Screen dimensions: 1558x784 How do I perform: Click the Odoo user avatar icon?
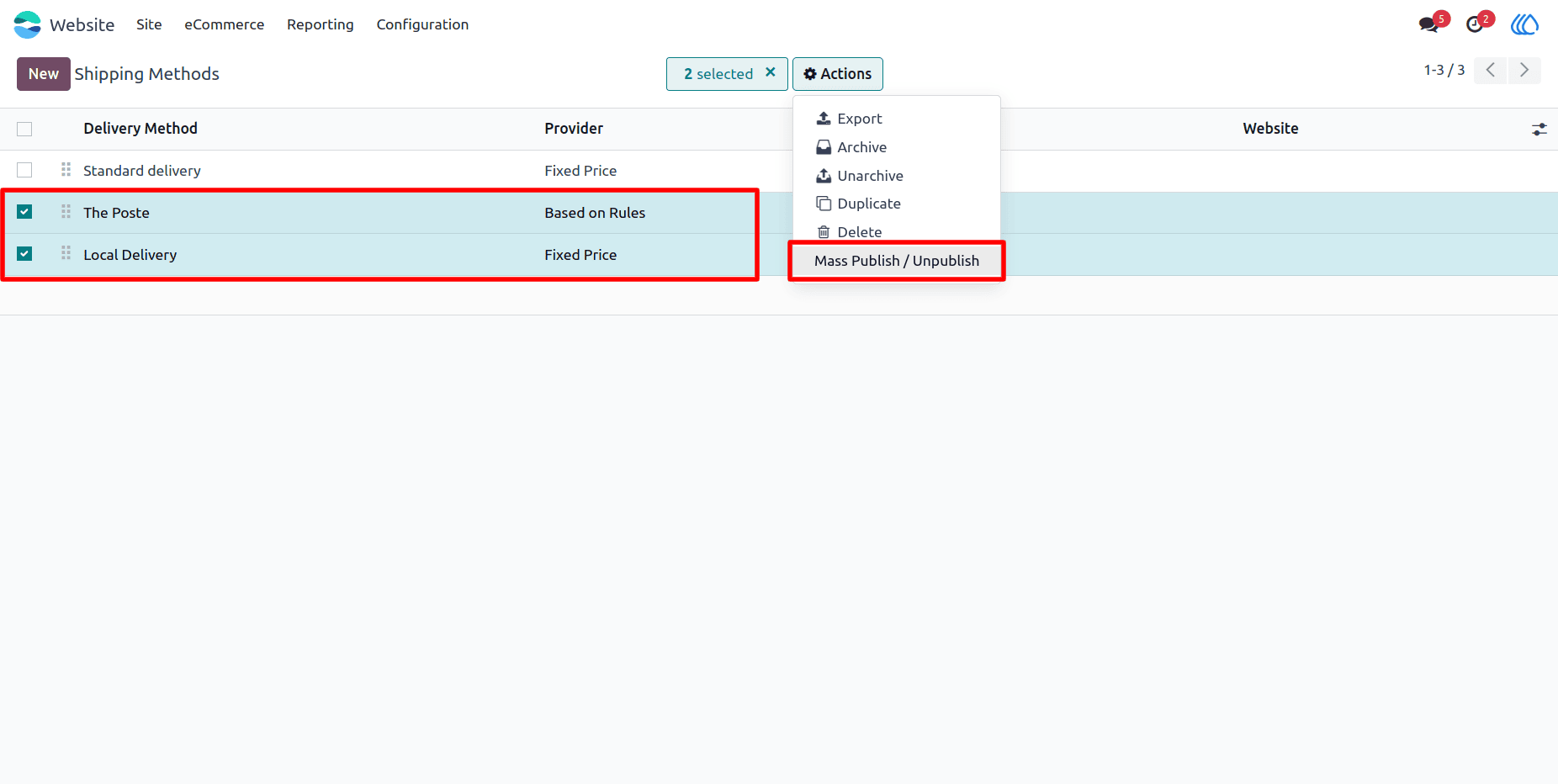[x=1524, y=24]
